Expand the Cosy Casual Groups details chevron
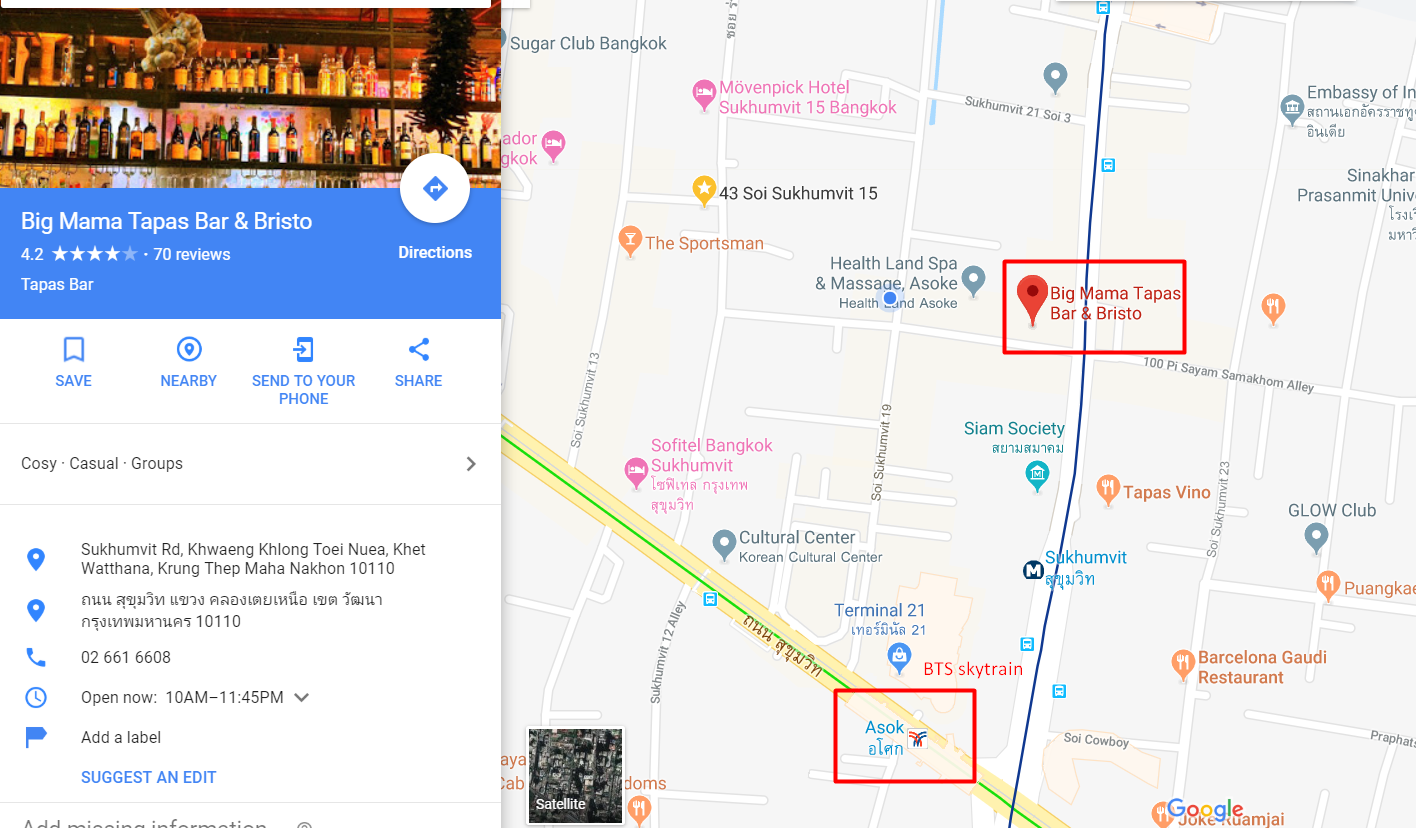This screenshot has width=1416, height=828. tap(471, 464)
